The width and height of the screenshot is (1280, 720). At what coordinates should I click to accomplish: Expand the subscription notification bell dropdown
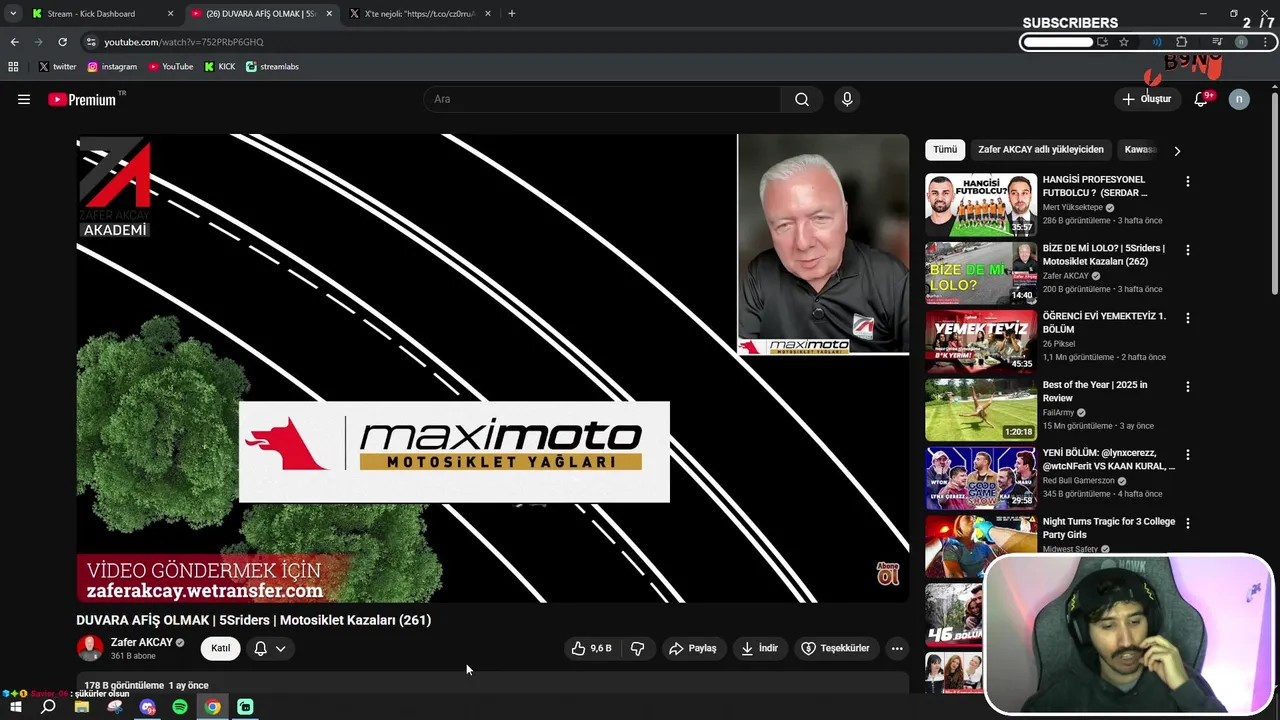270,648
